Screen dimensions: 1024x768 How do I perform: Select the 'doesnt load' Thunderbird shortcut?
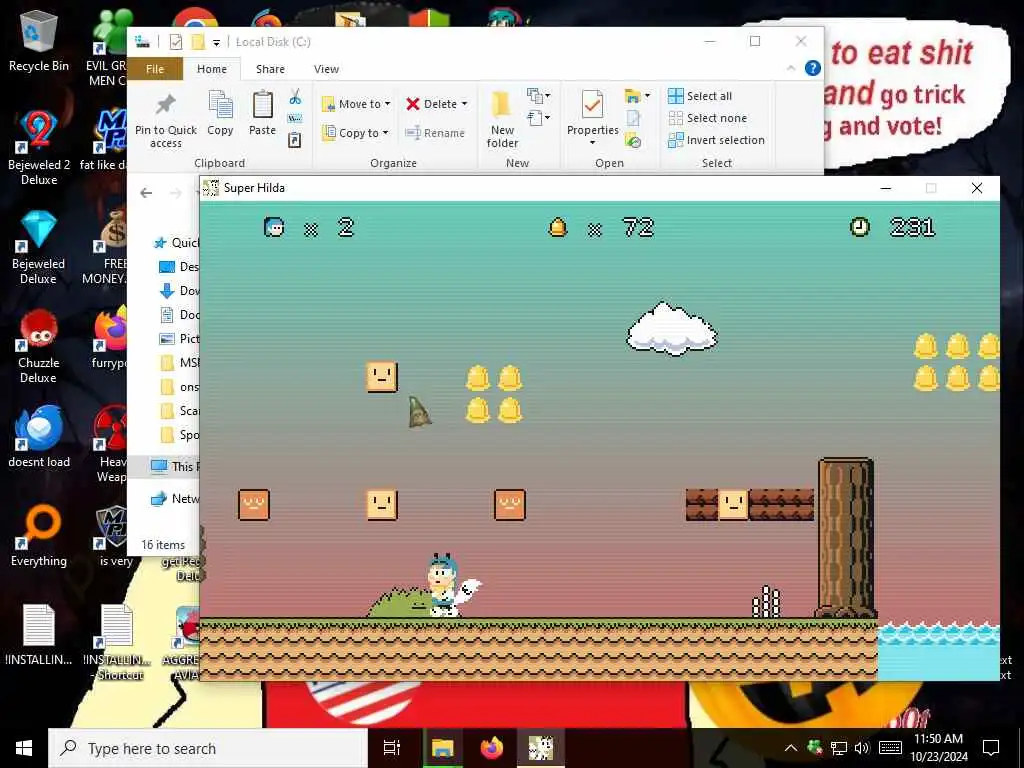(39, 437)
